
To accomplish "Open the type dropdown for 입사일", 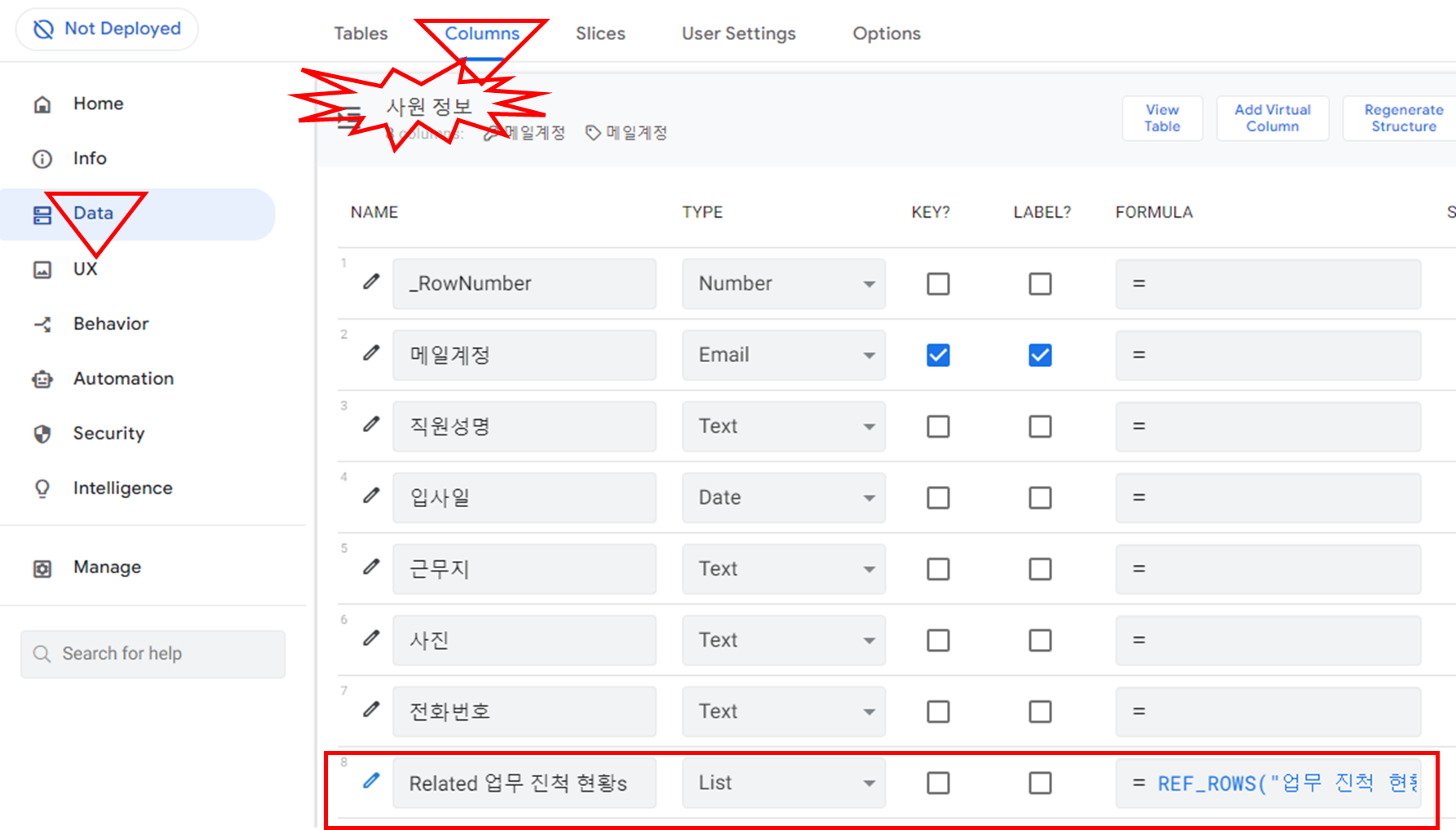I will [x=870, y=497].
